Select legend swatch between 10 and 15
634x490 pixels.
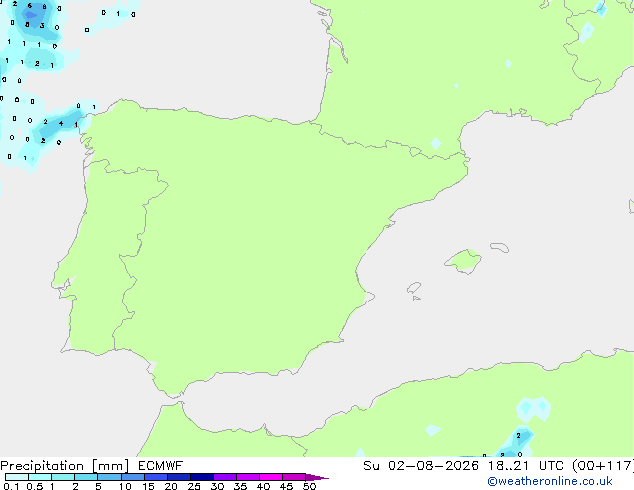pyautogui.click(x=133, y=477)
